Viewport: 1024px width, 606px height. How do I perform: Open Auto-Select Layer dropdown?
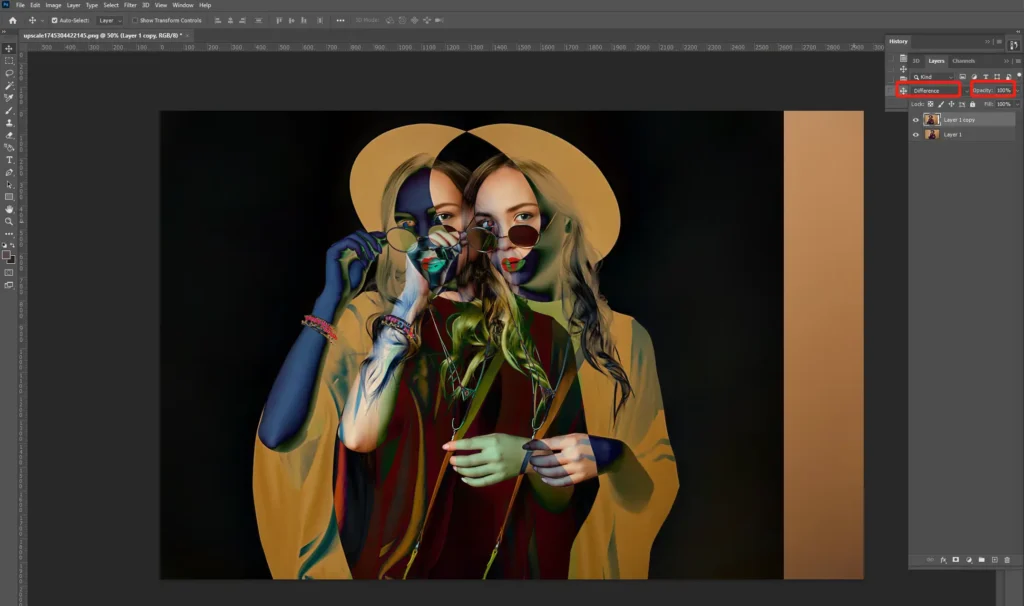(x=110, y=20)
